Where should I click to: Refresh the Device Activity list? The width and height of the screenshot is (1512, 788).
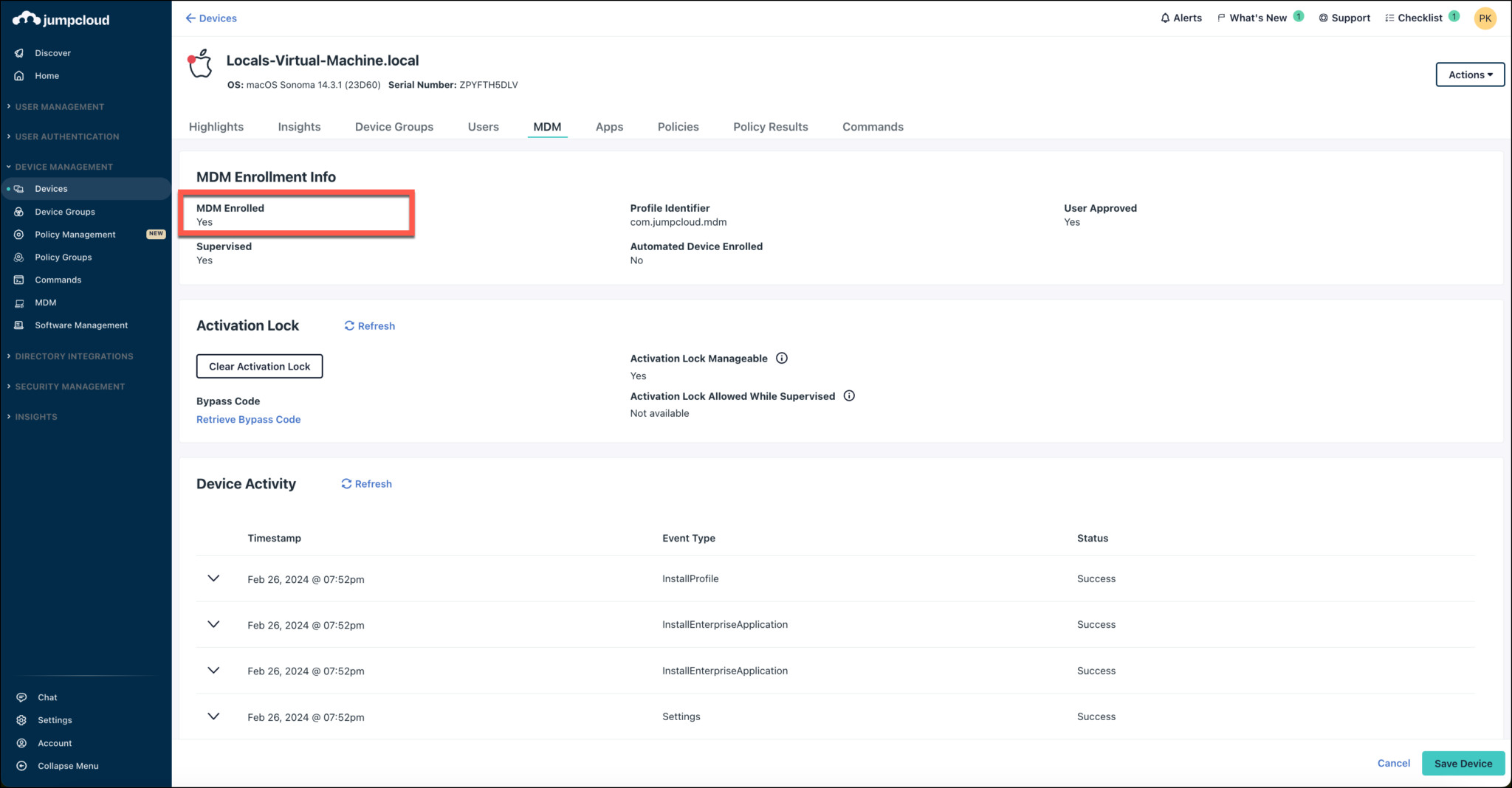(365, 483)
